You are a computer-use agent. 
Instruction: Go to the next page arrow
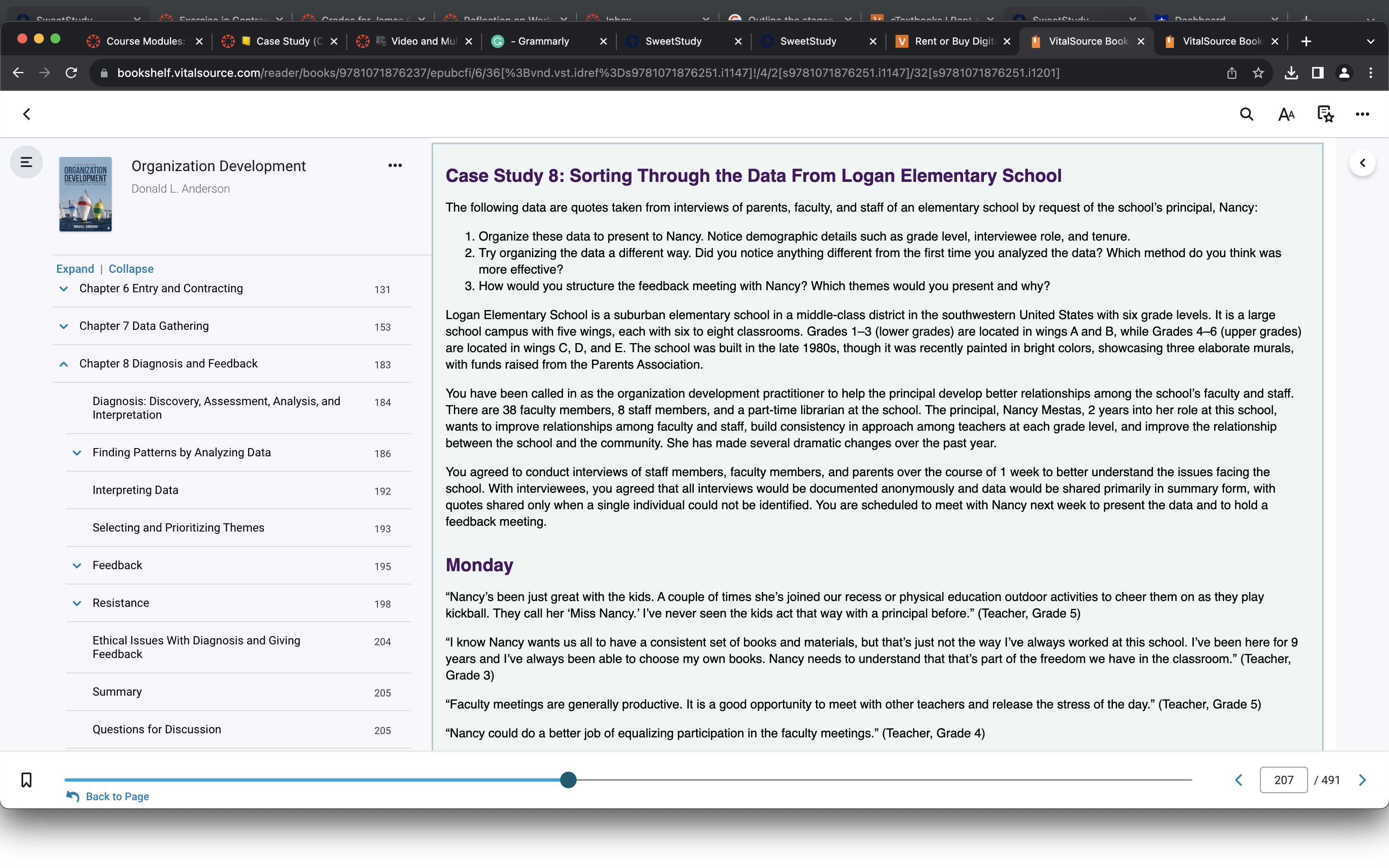(1362, 780)
